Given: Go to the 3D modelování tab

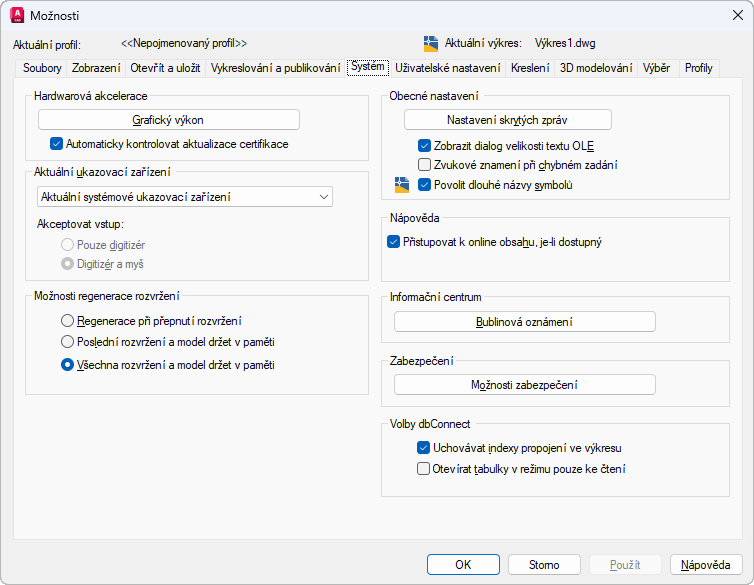Looking at the screenshot, I should tap(596, 68).
